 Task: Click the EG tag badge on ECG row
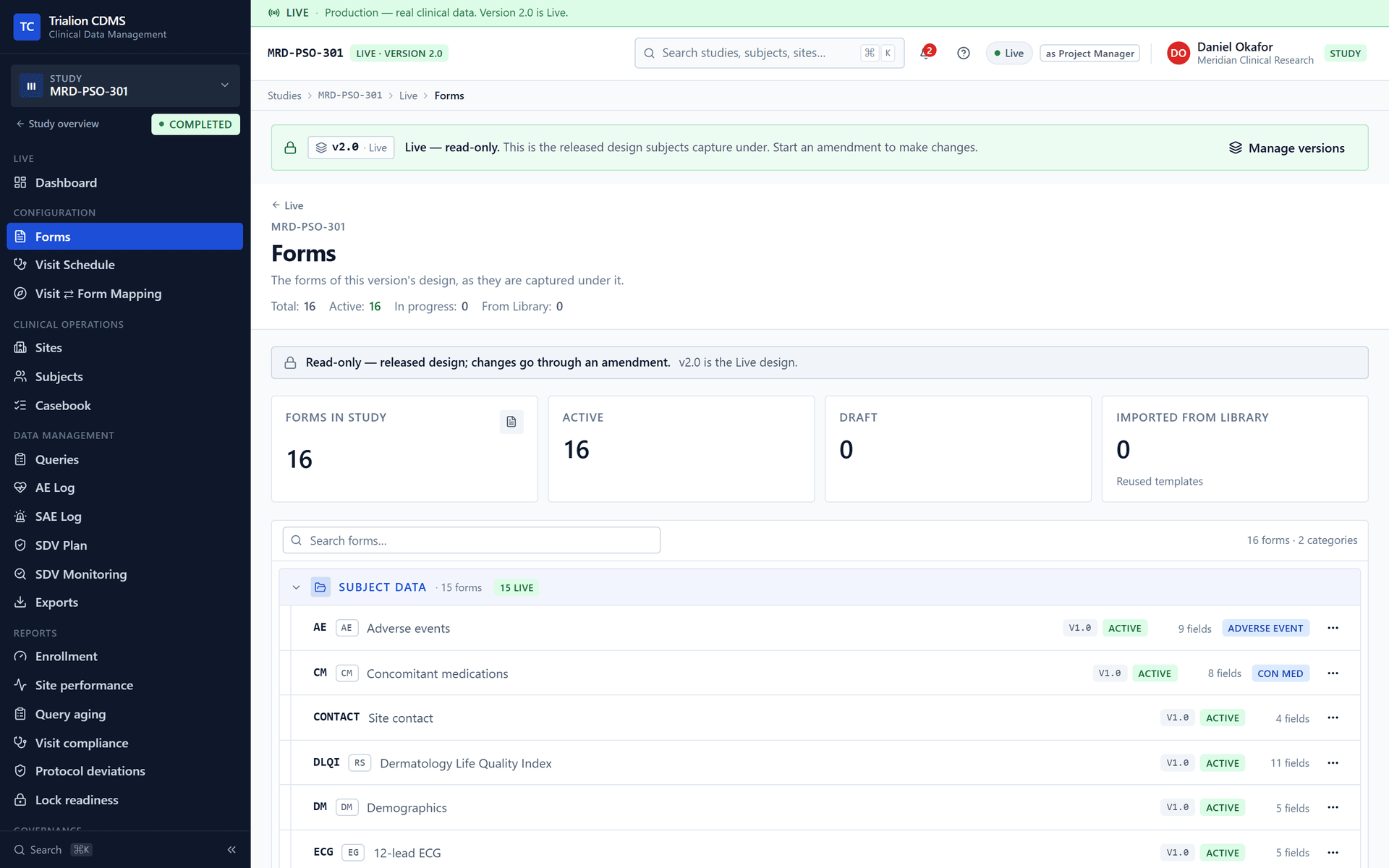pos(353,853)
